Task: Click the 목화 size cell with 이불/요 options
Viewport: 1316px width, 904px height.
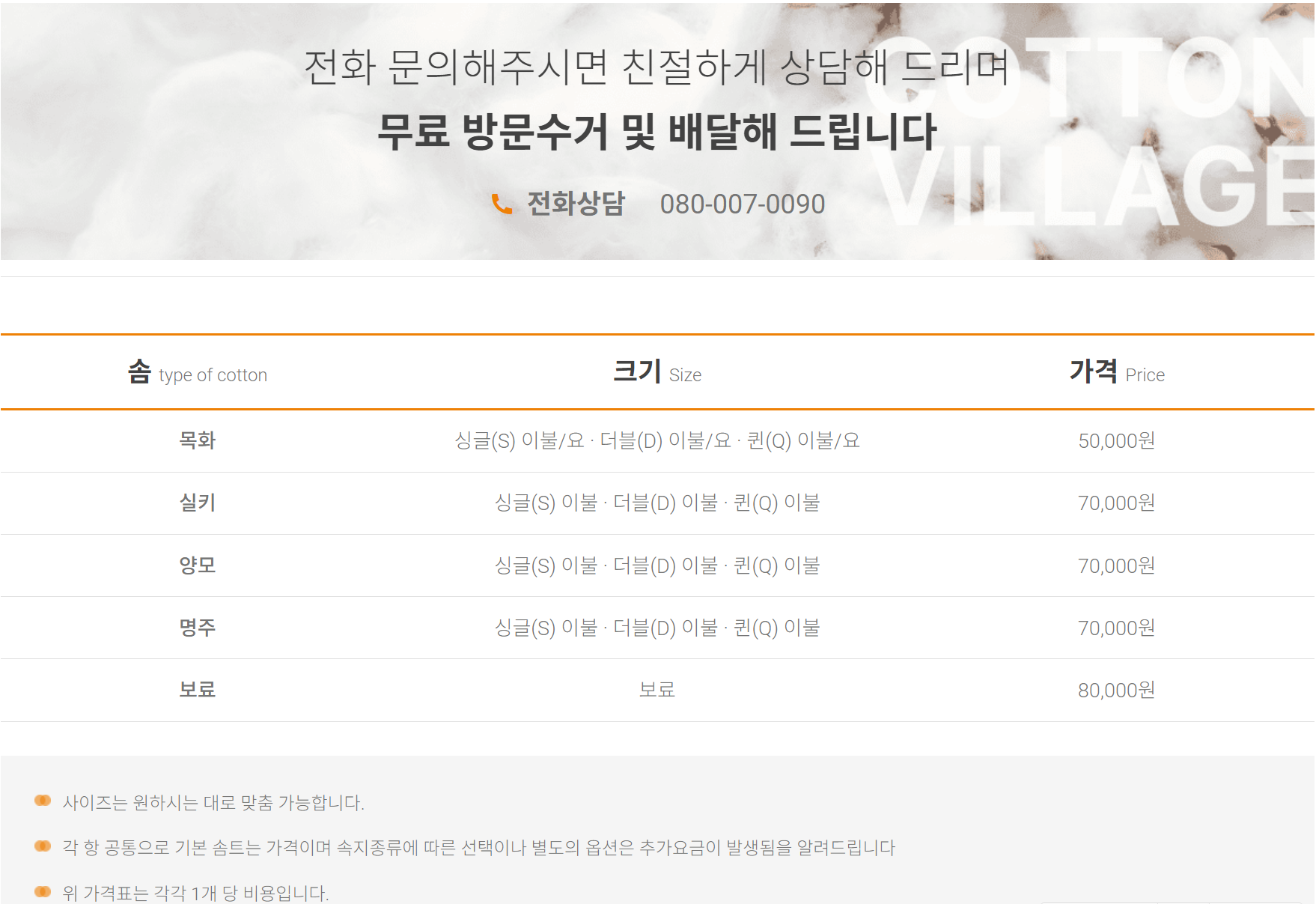Action: click(657, 440)
